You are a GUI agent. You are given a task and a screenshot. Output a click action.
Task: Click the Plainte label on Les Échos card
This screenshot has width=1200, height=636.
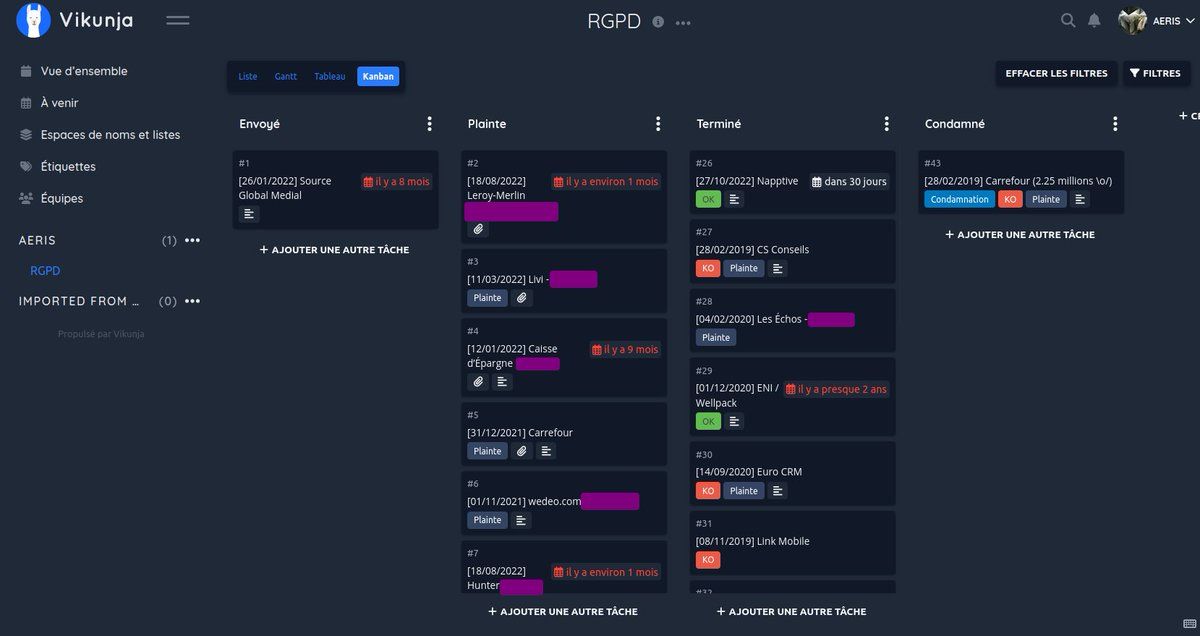click(x=716, y=337)
